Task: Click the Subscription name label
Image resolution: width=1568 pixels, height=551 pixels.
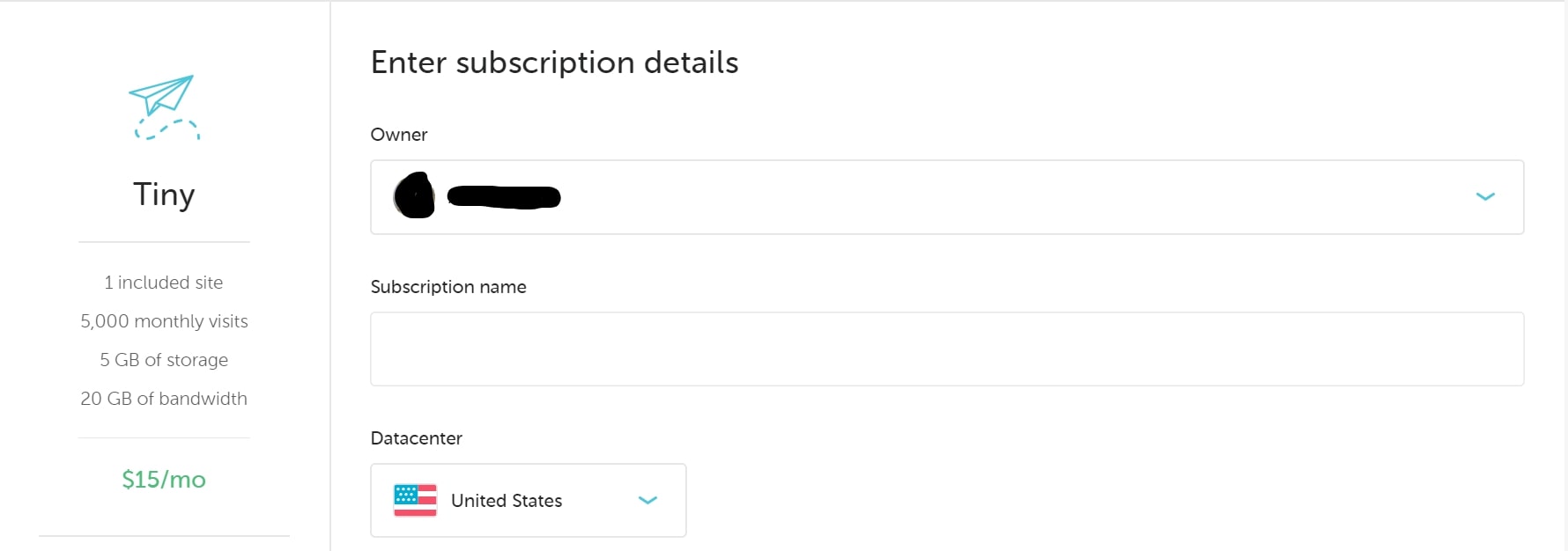Action: pos(448,287)
